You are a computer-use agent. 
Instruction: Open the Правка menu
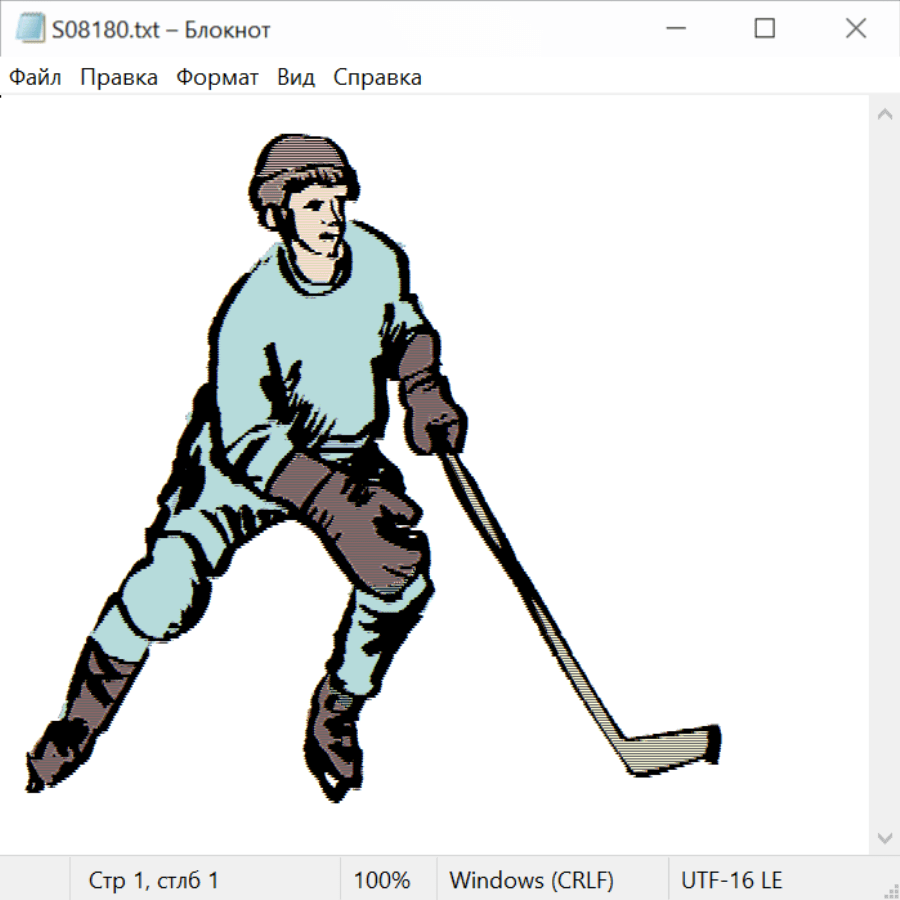[119, 78]
